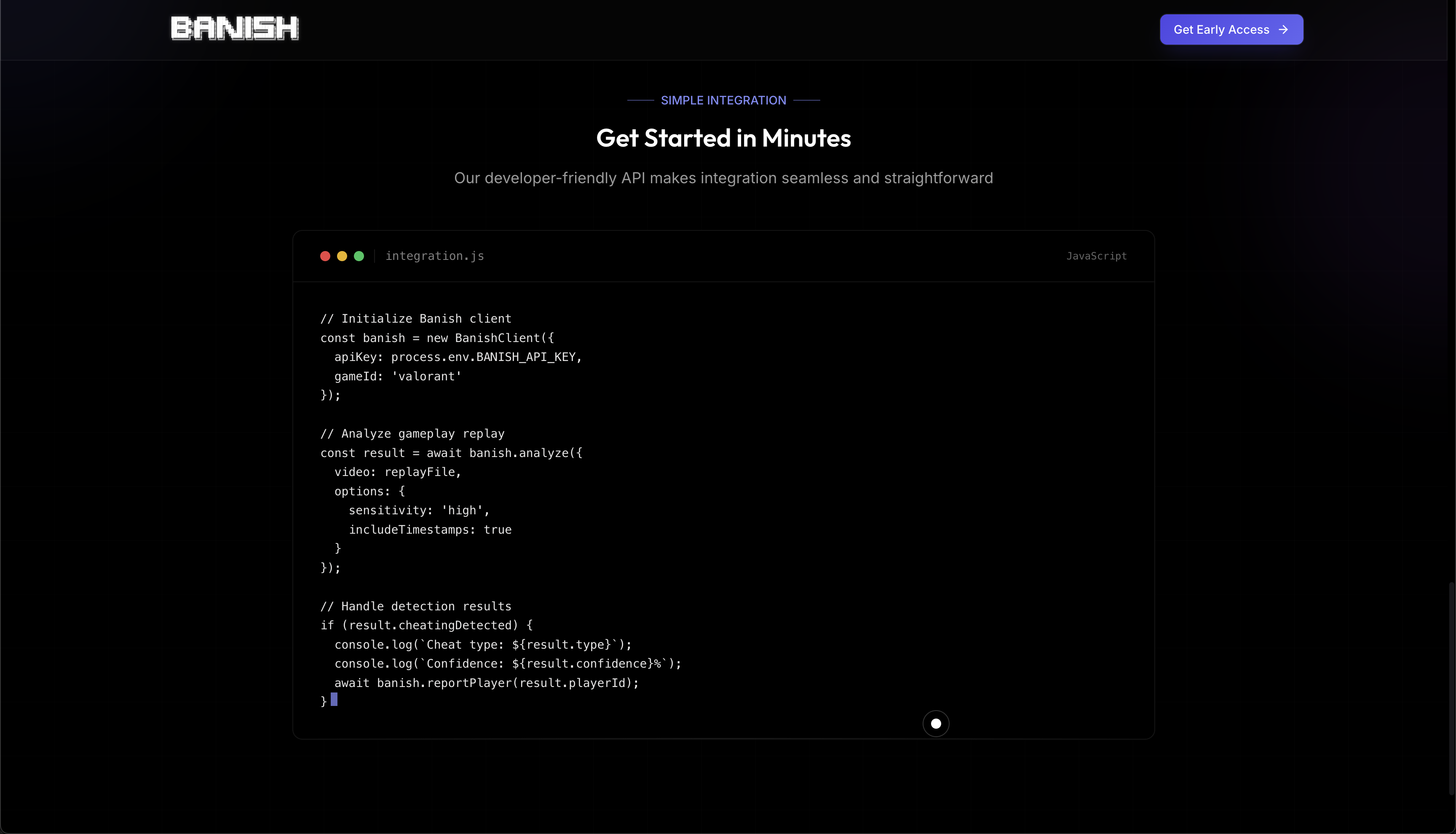
Task: Click the red window dot
Action: (325, 256)
